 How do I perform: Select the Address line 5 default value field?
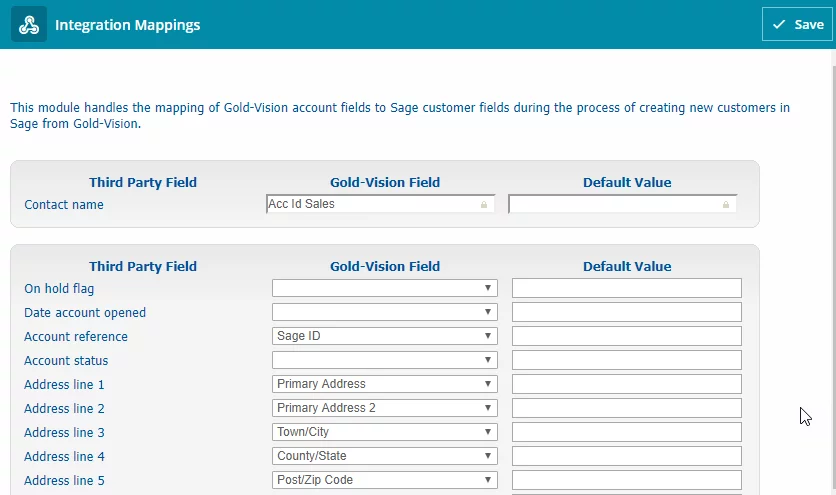coord(626,480)
